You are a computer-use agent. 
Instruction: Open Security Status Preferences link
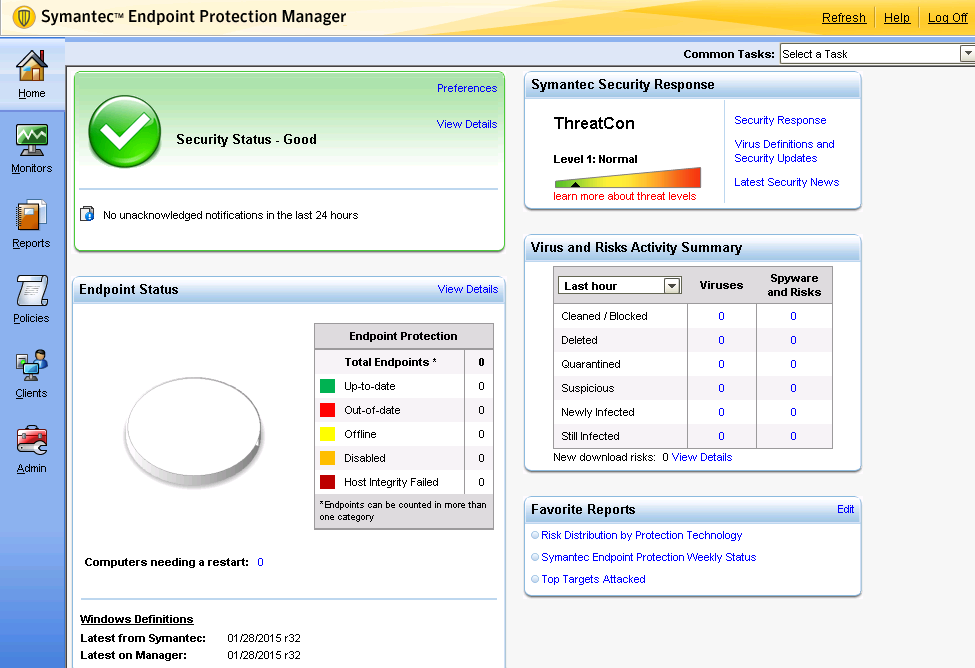point(466,88)
